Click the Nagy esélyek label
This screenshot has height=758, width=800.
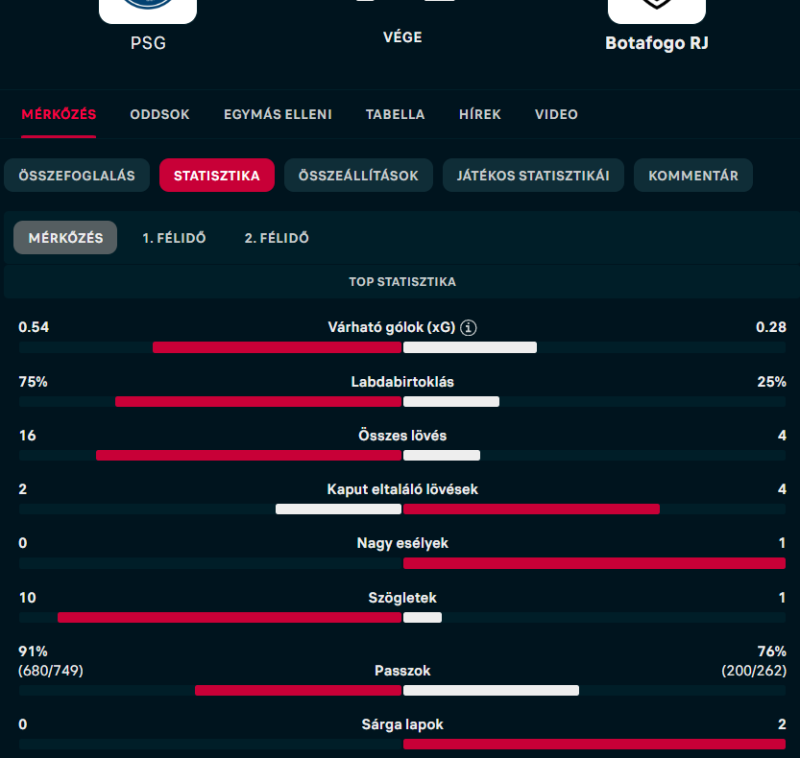click(x=402, y=543)
